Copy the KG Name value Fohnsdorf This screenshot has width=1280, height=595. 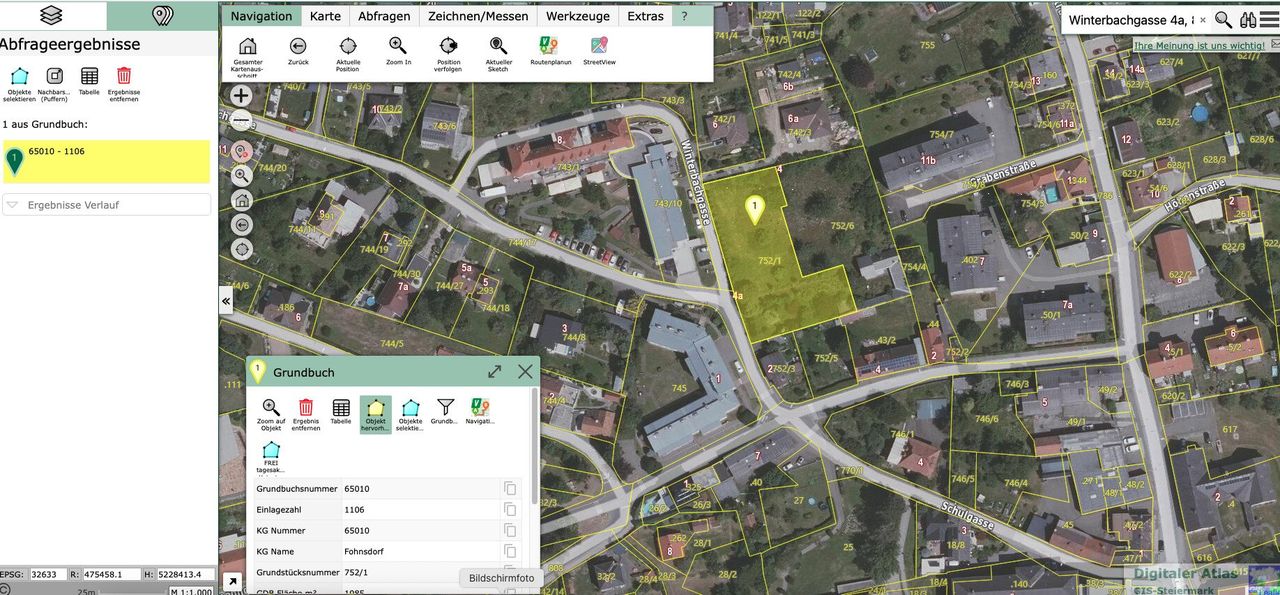click(510, 551)
